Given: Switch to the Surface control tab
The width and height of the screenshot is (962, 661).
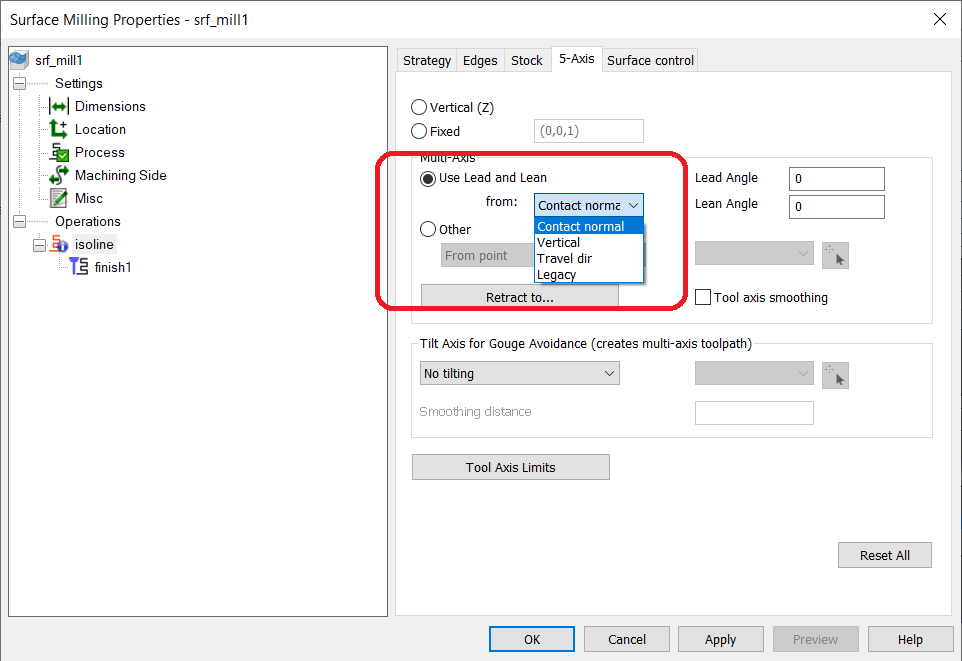Looking at the screenshot, I should [649, 60].
